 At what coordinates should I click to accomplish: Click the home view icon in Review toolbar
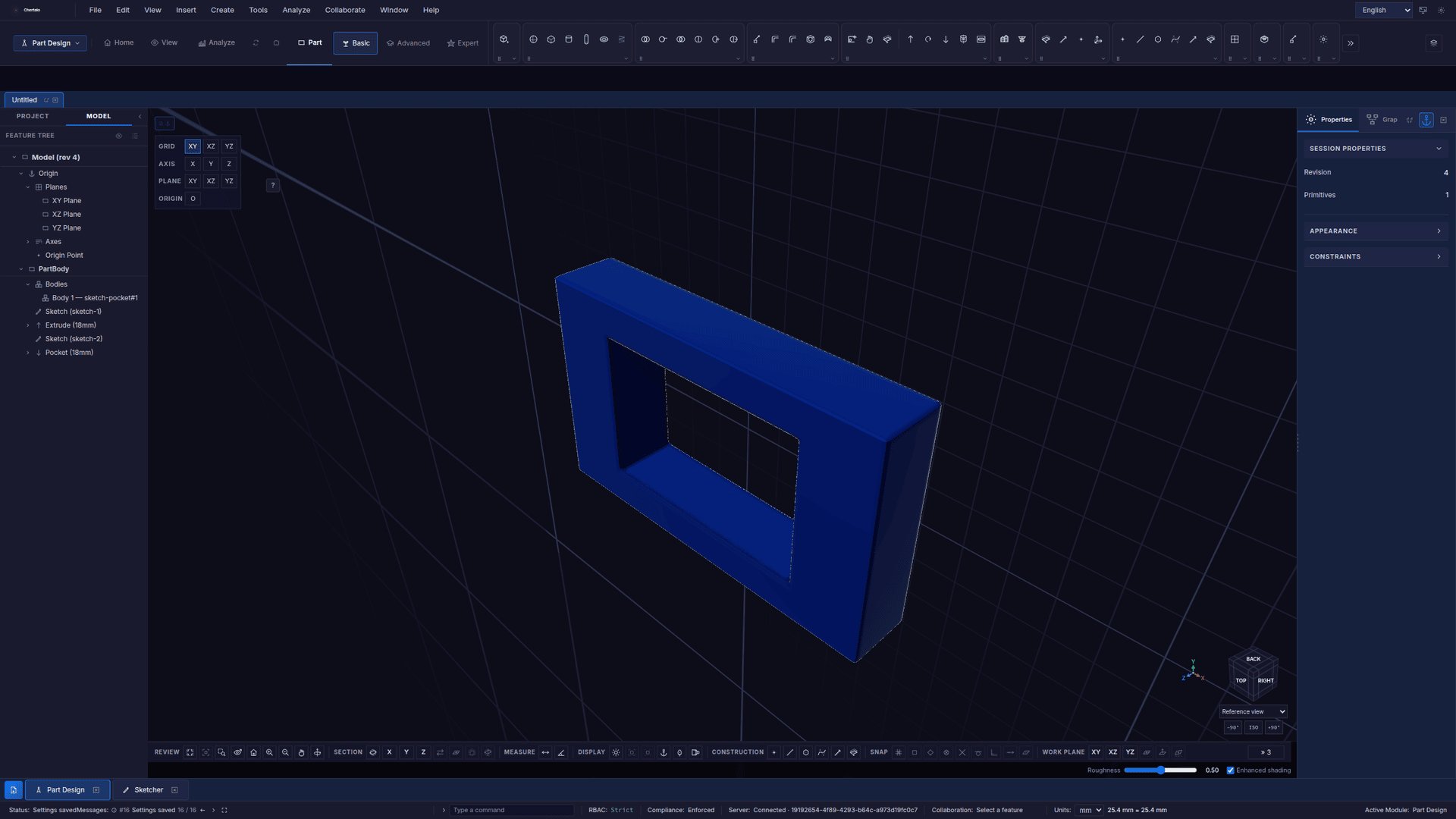tap(253, 752)
